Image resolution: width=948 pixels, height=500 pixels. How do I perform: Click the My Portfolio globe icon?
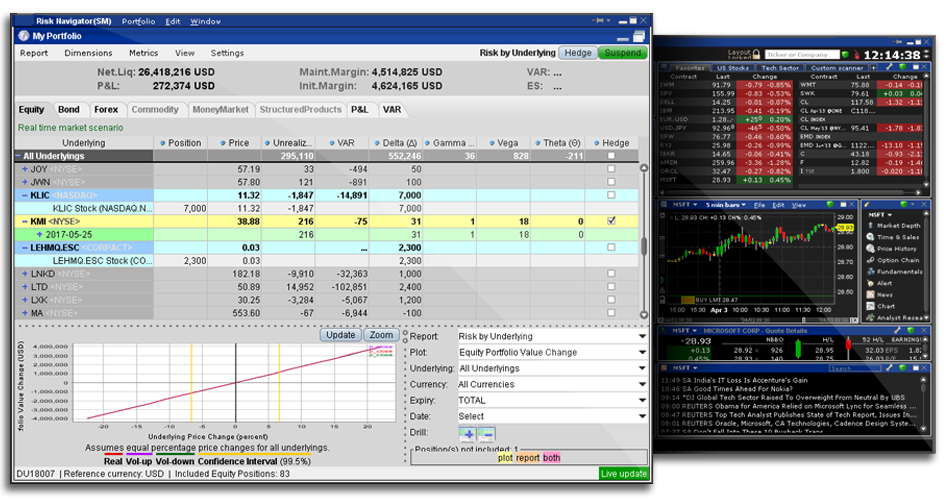(24, 36)
